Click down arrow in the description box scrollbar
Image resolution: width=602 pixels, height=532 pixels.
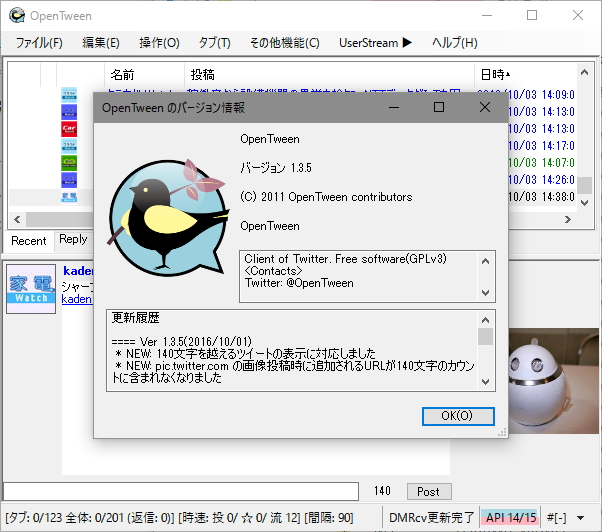pyautogui.click(x=485, y=292)
